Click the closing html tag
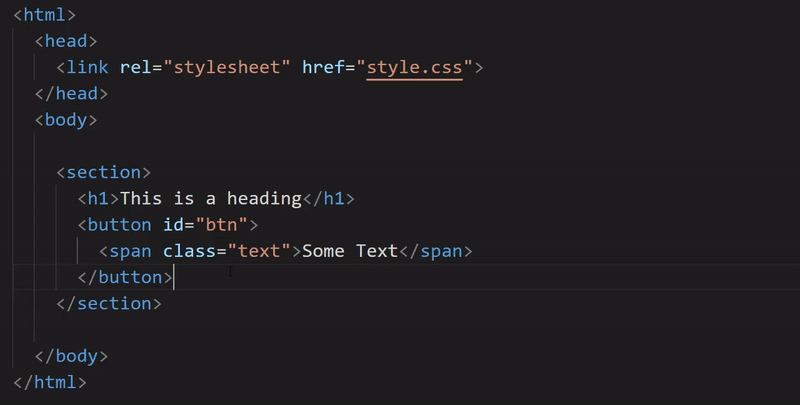 pos(50,382)
